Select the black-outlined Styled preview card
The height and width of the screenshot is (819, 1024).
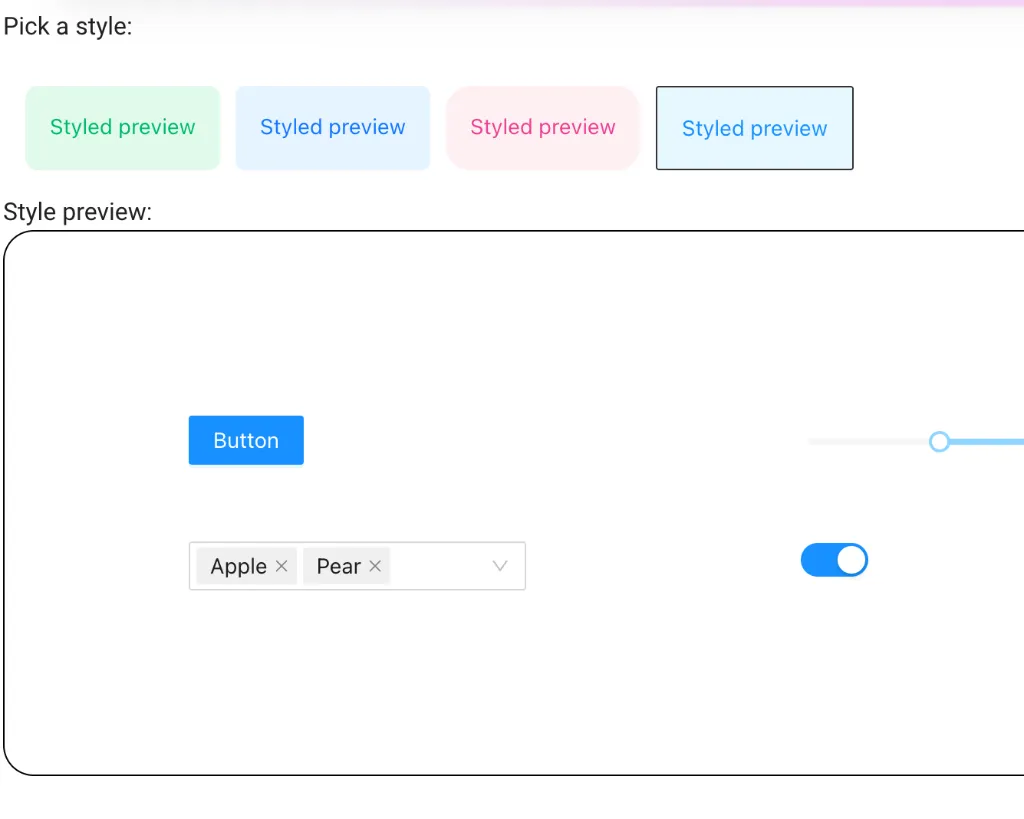pyautogui.click(x=754, y=128)
